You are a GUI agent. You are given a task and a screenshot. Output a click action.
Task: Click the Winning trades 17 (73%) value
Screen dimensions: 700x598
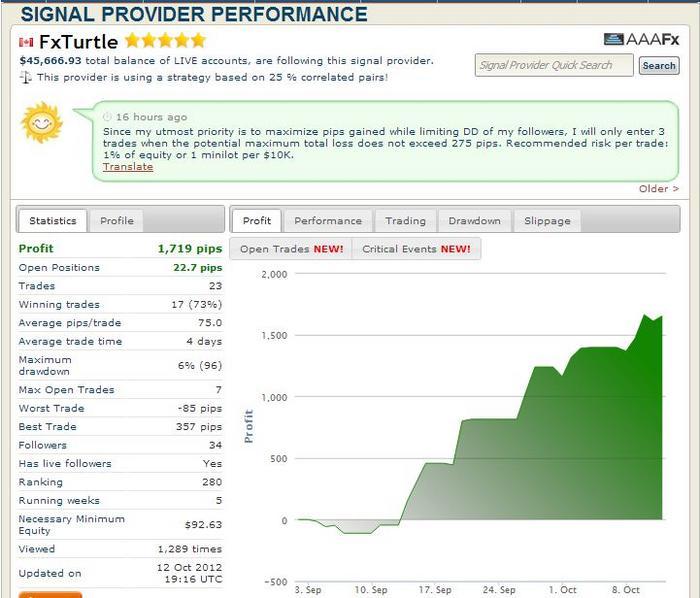[x=196, y=304]
